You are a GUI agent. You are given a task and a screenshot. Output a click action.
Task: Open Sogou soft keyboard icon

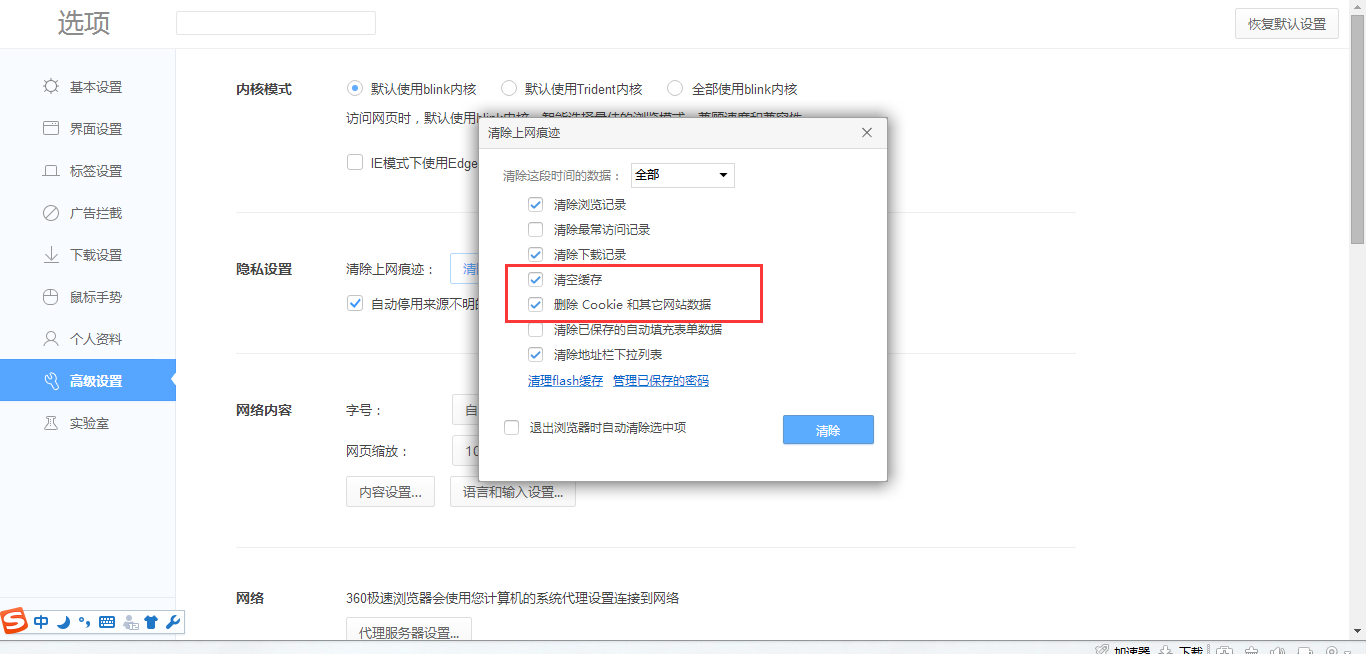[x=107, y=622]
